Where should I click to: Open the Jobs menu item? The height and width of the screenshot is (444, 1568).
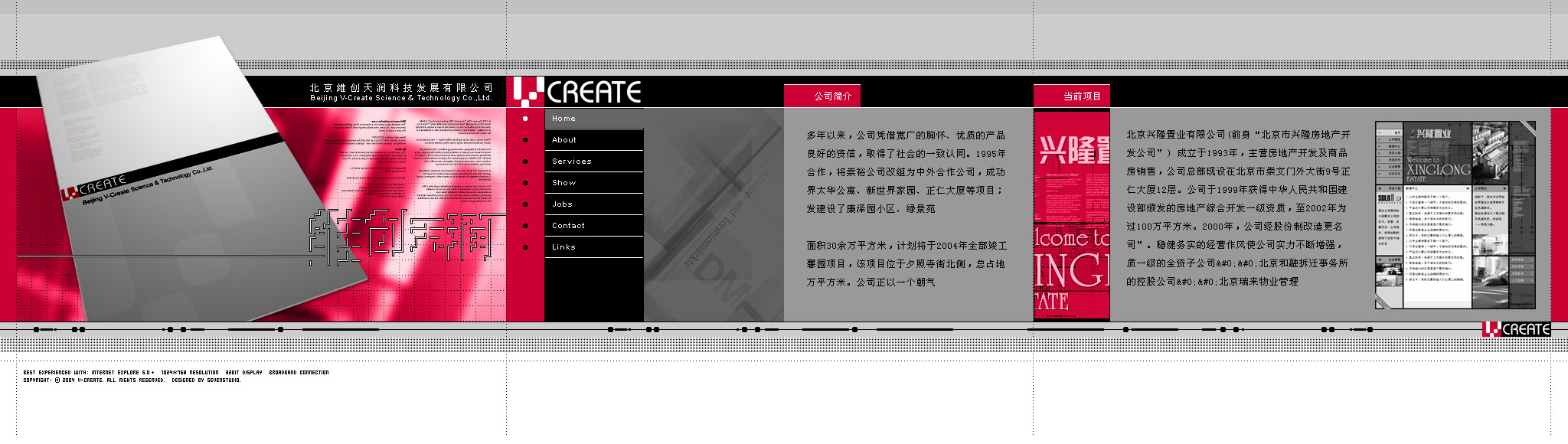pos(594,204)
